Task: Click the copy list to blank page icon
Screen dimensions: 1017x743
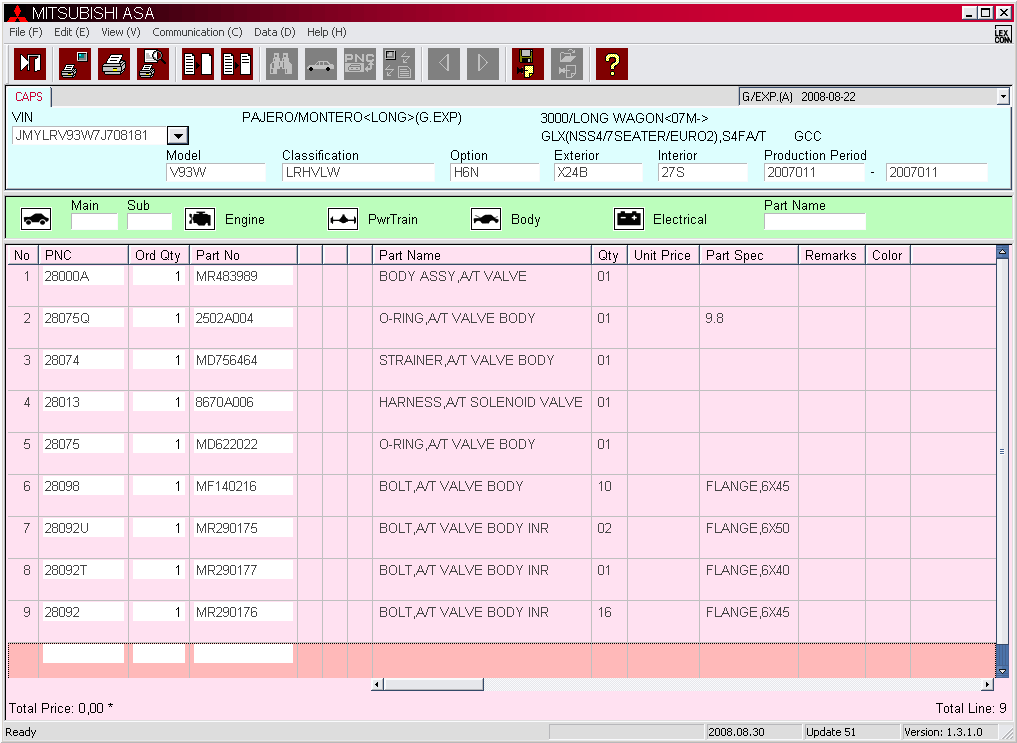Action: click(198, 64)
